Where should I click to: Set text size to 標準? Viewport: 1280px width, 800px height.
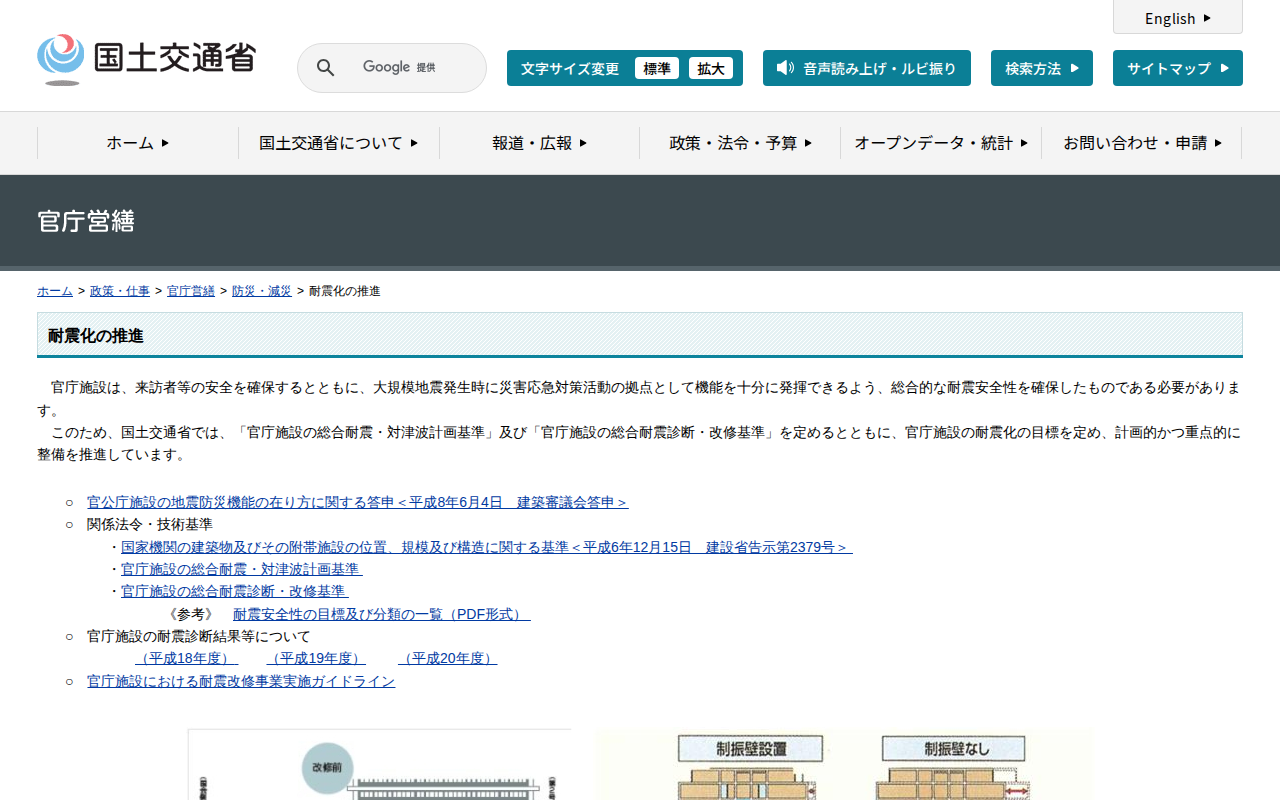[657, 68]
